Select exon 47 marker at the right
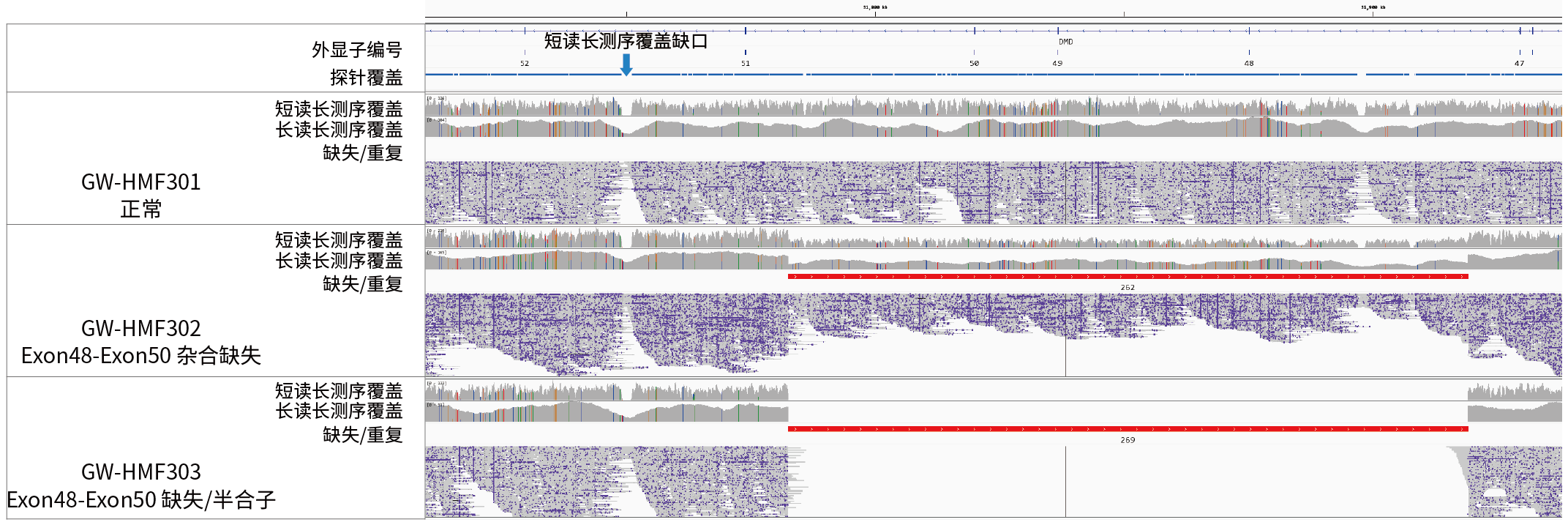Viewport: 1568px width, 525px height. click(x=1519, y=63)
